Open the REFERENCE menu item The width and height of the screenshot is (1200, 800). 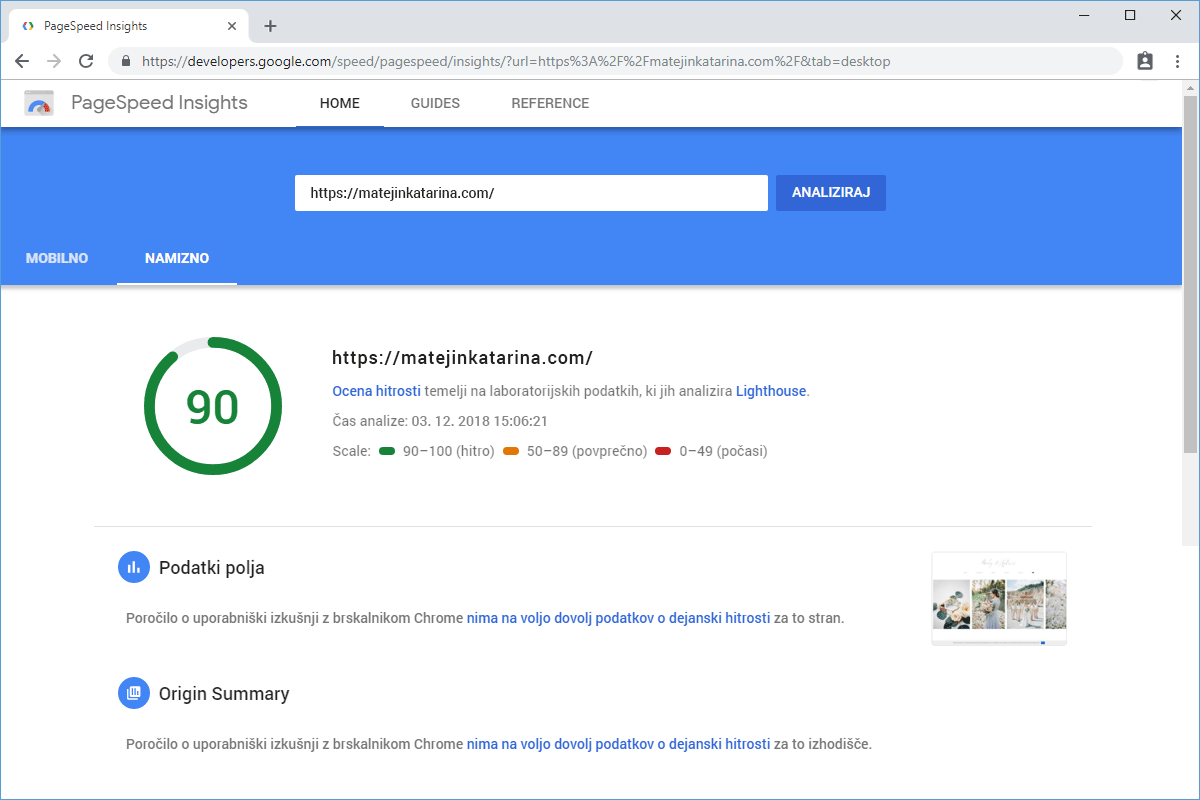point(550,103)
